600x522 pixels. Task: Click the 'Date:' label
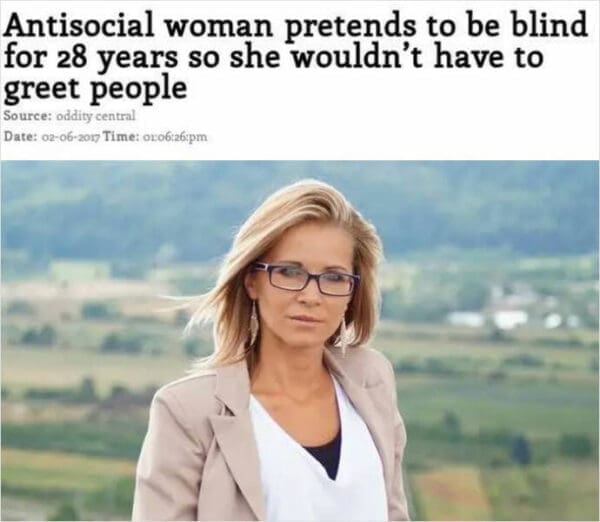[x=20, y=136]
